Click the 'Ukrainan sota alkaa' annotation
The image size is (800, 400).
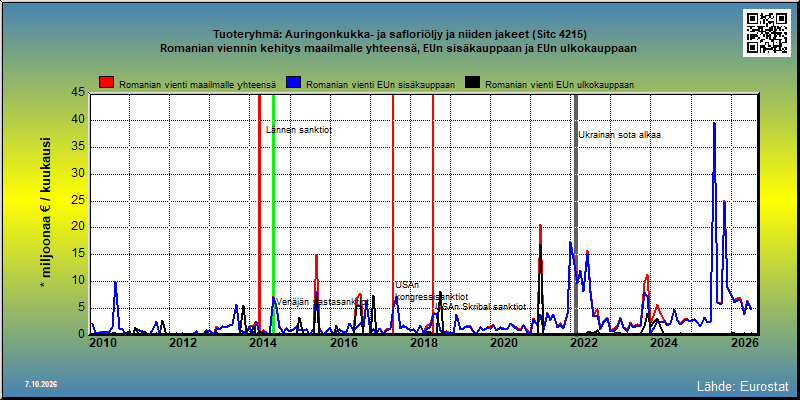pyautogui.click(x=619, y=135)
